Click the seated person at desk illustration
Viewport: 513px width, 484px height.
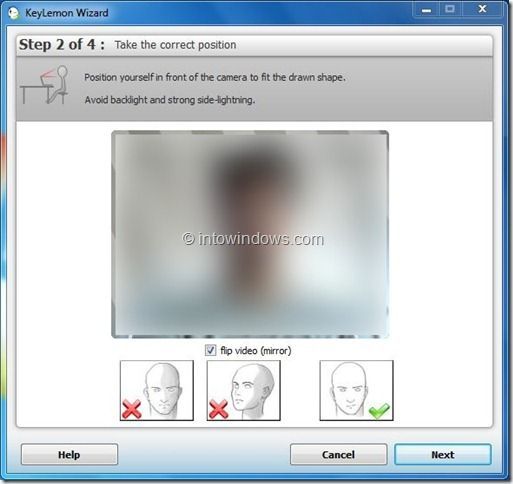tap(44, 84)
